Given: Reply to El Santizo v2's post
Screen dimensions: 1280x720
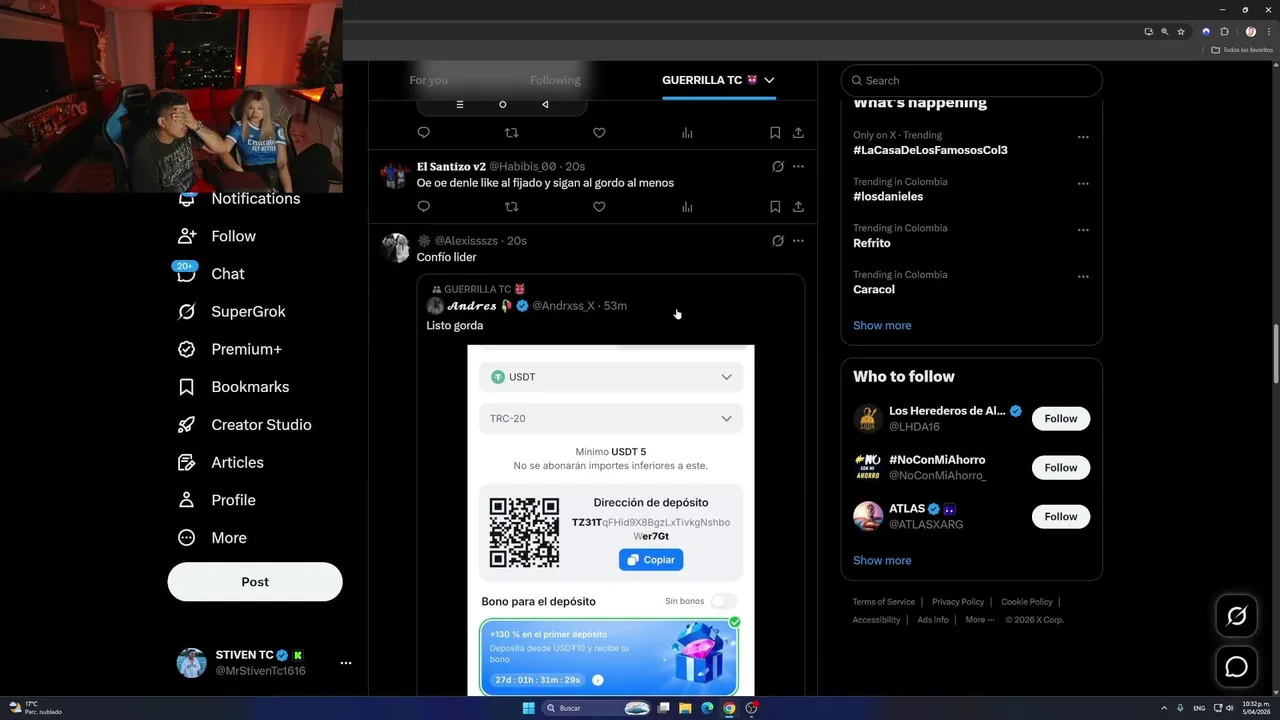Looking at the screenshot, I should coord(423,207).
